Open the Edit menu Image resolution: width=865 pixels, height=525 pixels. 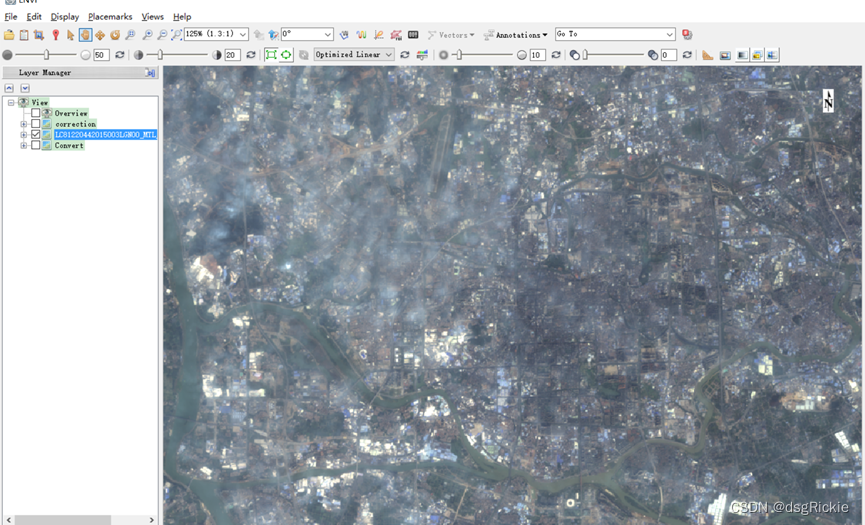click(x=34, y=17)
